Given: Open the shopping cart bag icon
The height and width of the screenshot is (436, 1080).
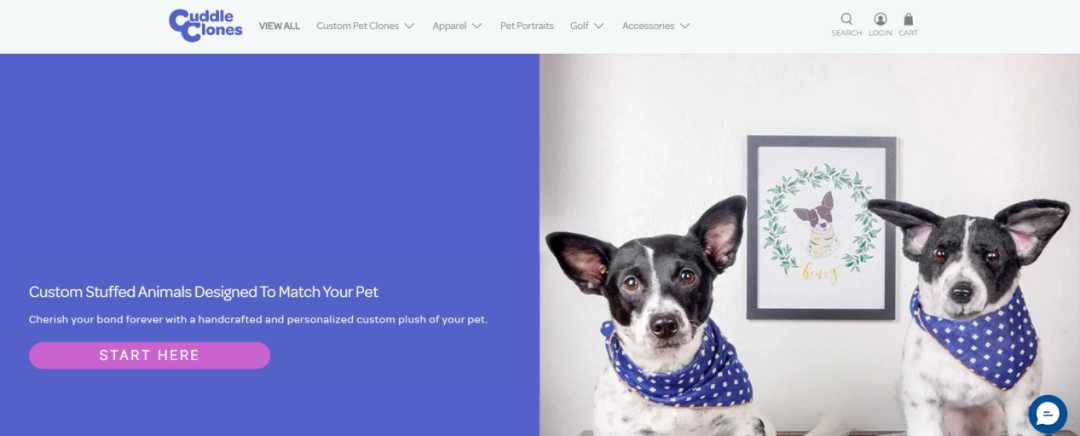Looking at the screenshot, I should tap(908, 19).
